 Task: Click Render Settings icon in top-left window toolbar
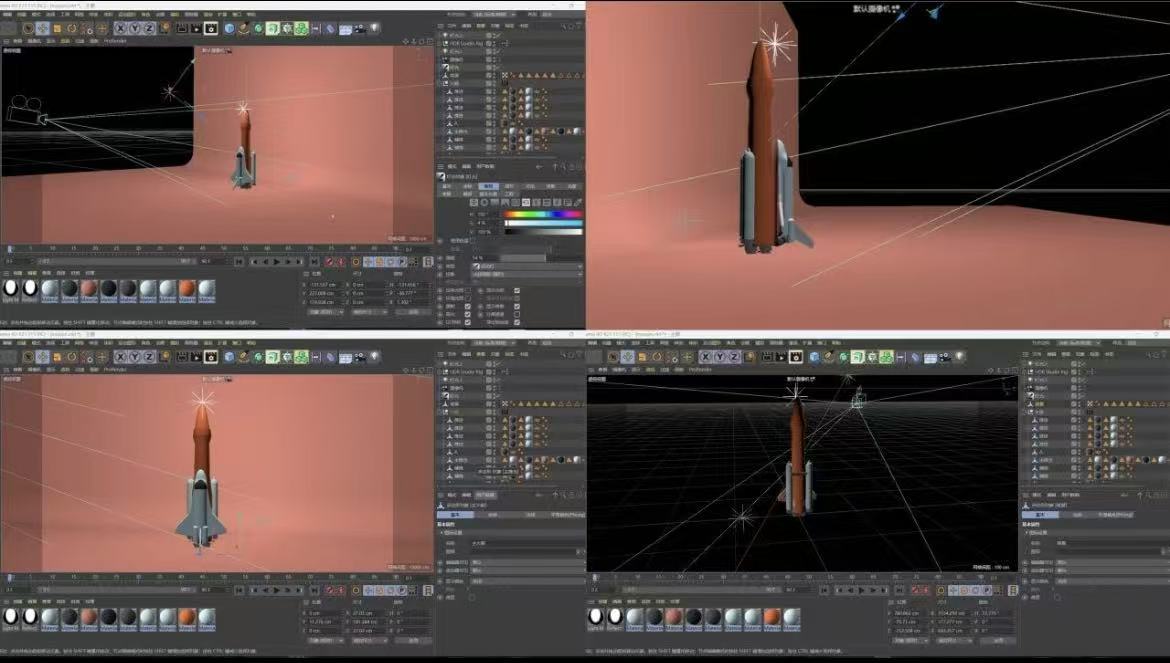[x=212, y=28]
